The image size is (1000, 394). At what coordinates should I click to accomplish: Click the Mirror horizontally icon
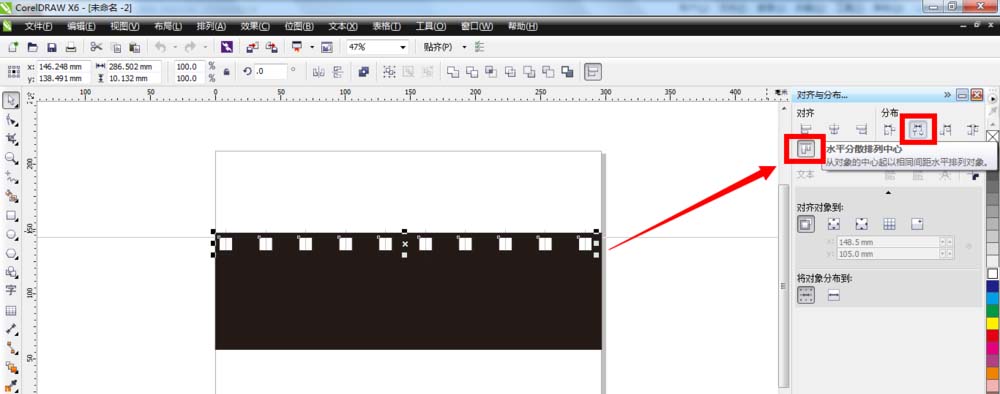pos(319,72)
